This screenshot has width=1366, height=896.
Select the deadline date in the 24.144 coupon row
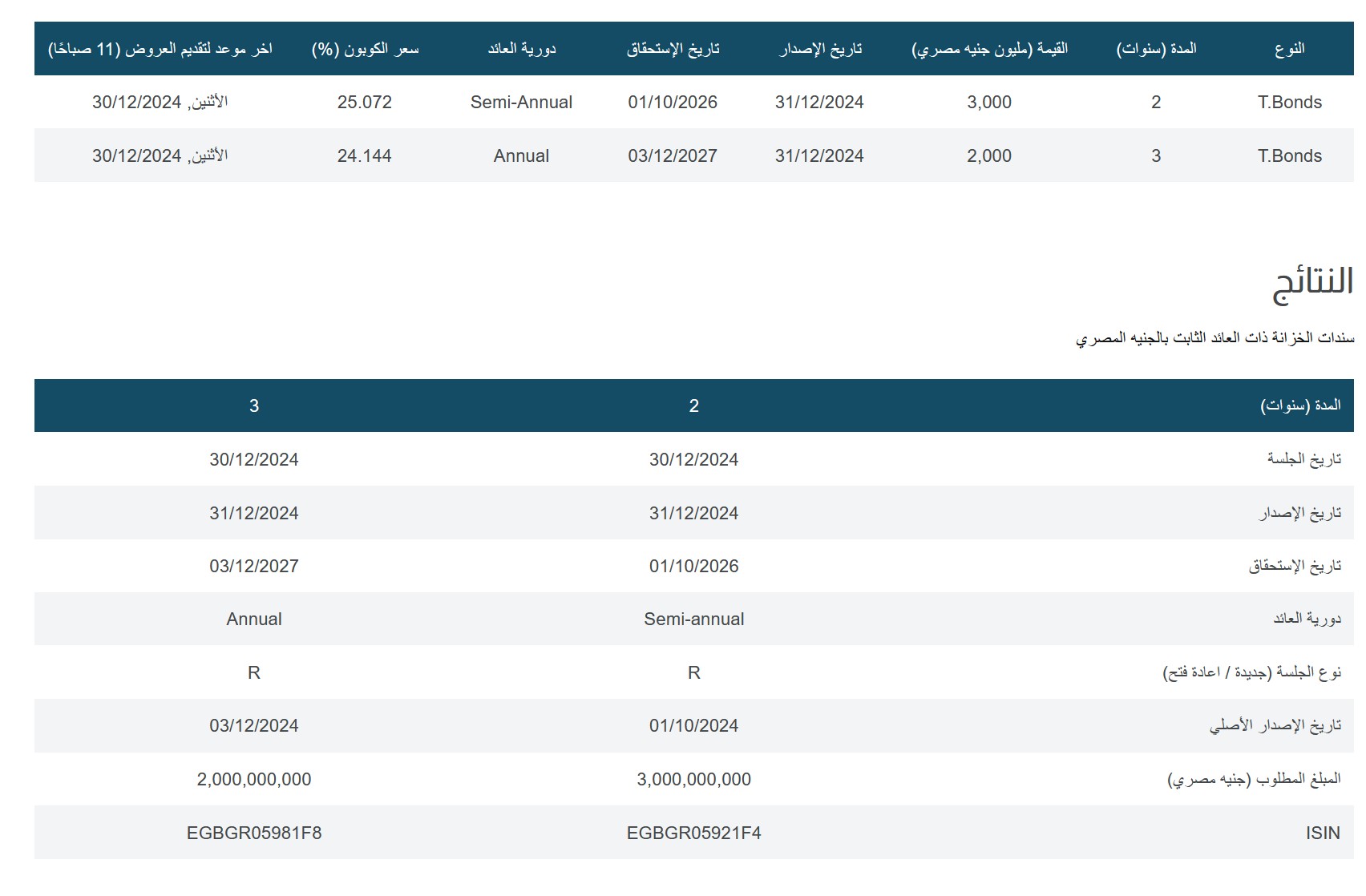(160, 156)
